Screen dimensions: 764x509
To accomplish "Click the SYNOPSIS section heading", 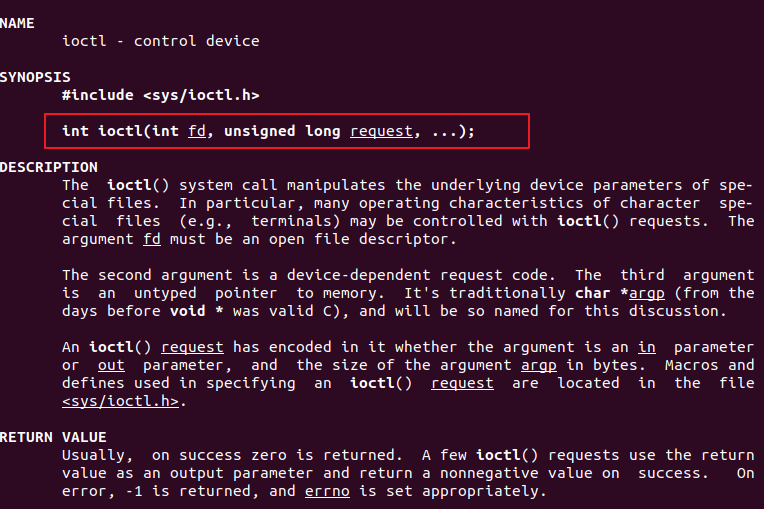I will 34,77.
